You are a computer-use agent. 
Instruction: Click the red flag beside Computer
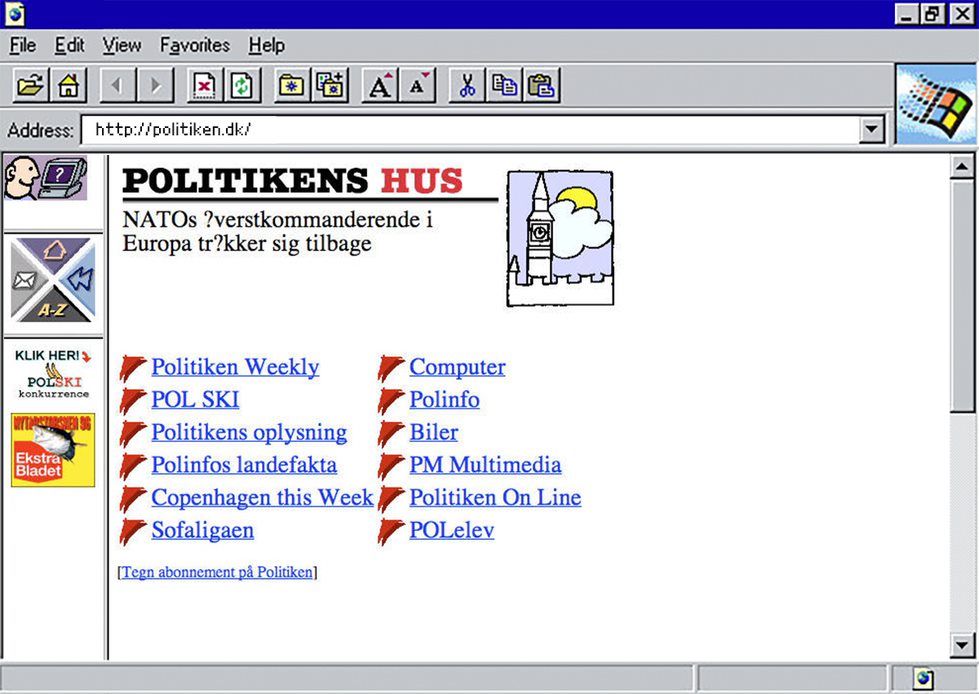coord(391,368)
